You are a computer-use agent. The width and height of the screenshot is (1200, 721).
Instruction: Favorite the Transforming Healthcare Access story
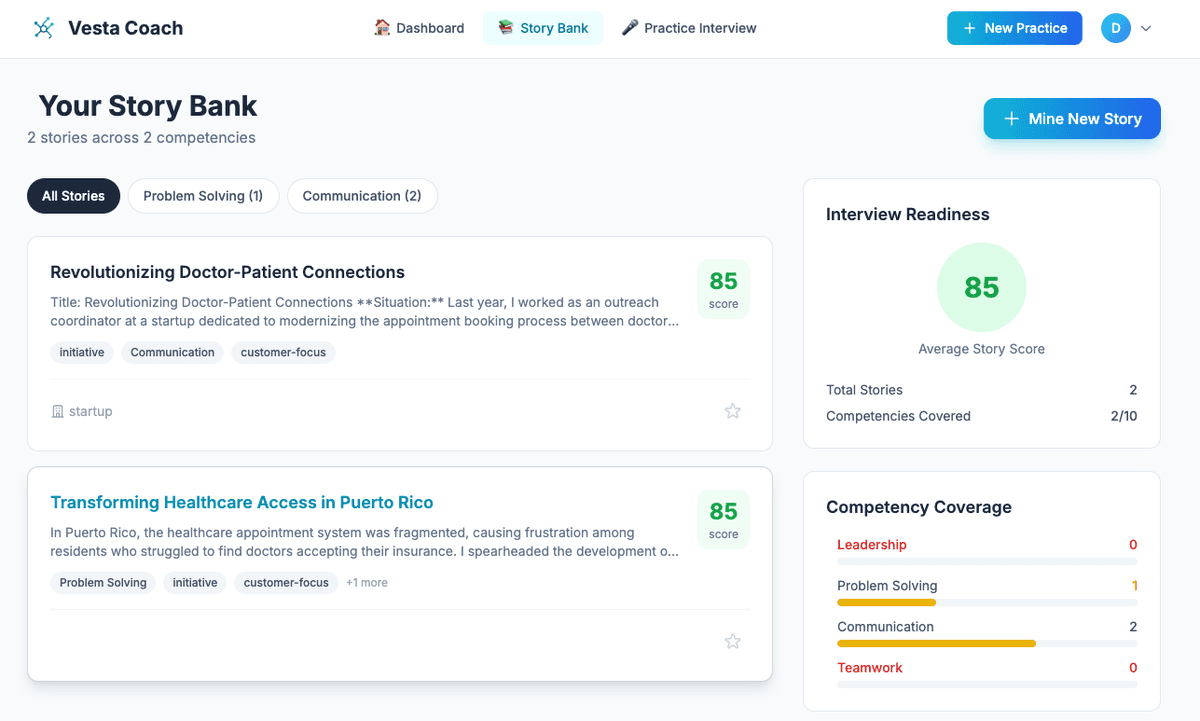[733, 641]
